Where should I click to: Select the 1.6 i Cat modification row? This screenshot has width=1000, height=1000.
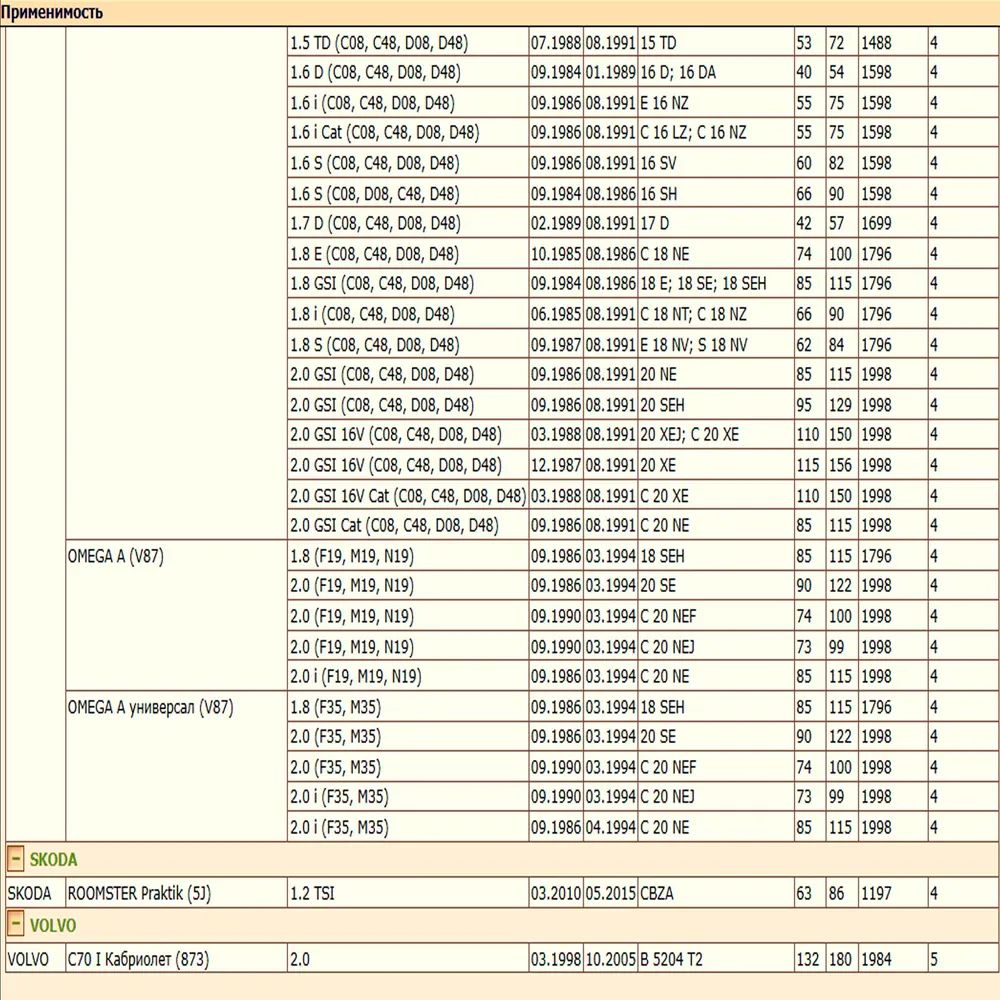click(x=384, y=133)
